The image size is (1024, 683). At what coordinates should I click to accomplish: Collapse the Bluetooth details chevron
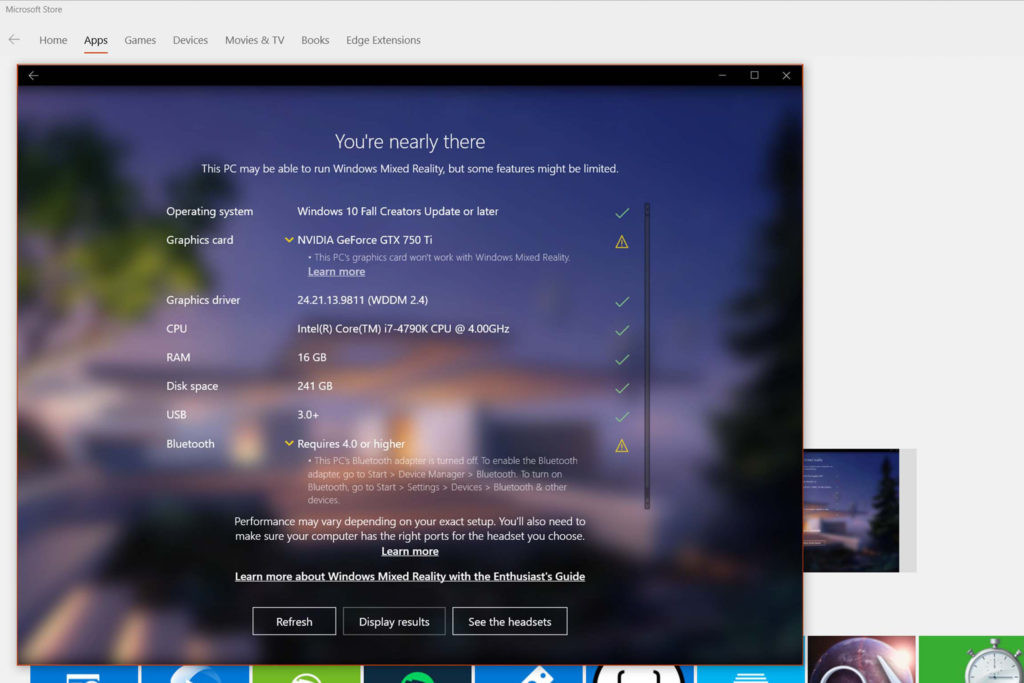[x=289, y=443]
